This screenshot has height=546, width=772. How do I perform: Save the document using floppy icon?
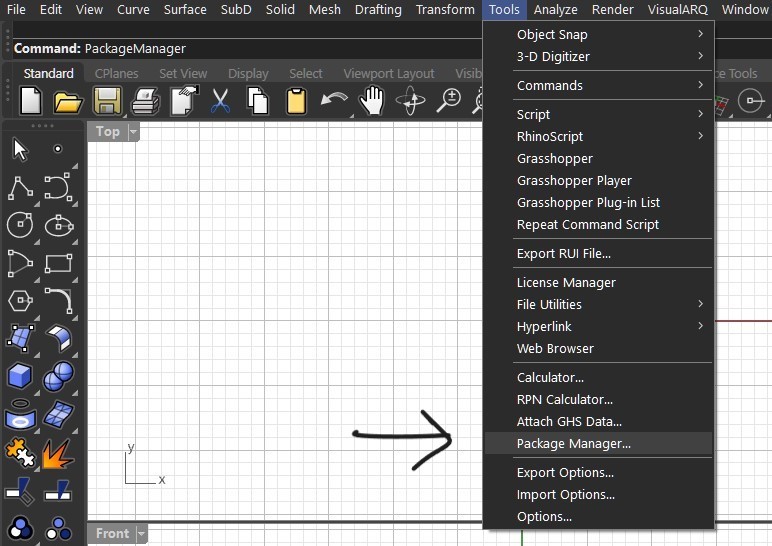(106, 101)
